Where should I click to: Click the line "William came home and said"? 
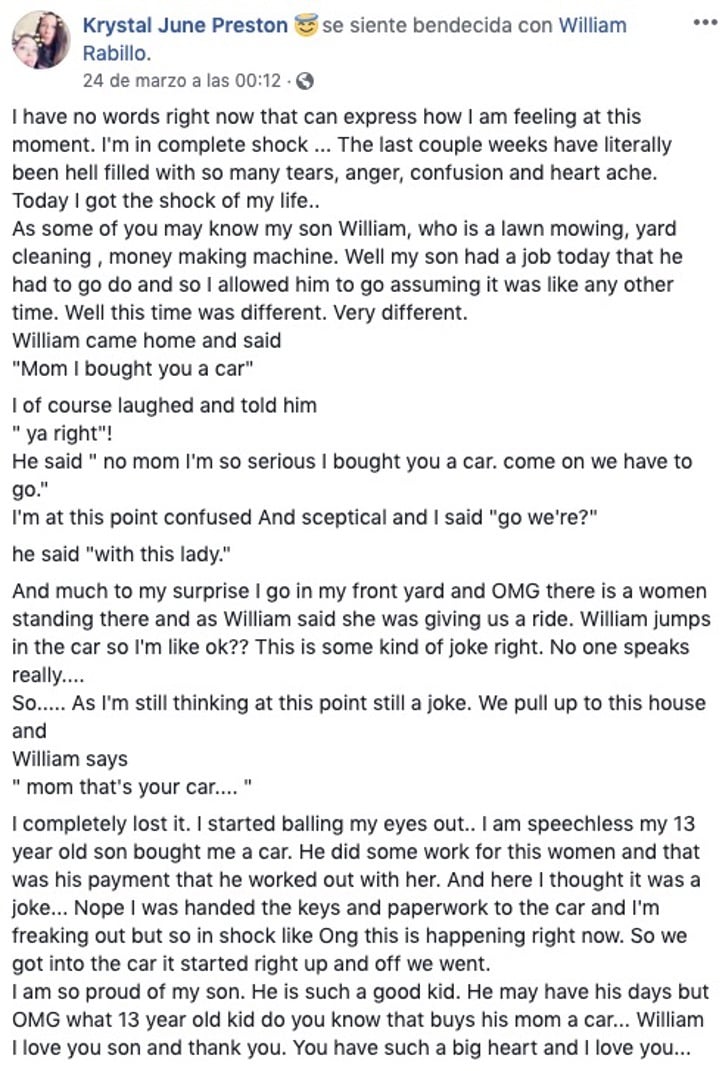pos(147,340)
